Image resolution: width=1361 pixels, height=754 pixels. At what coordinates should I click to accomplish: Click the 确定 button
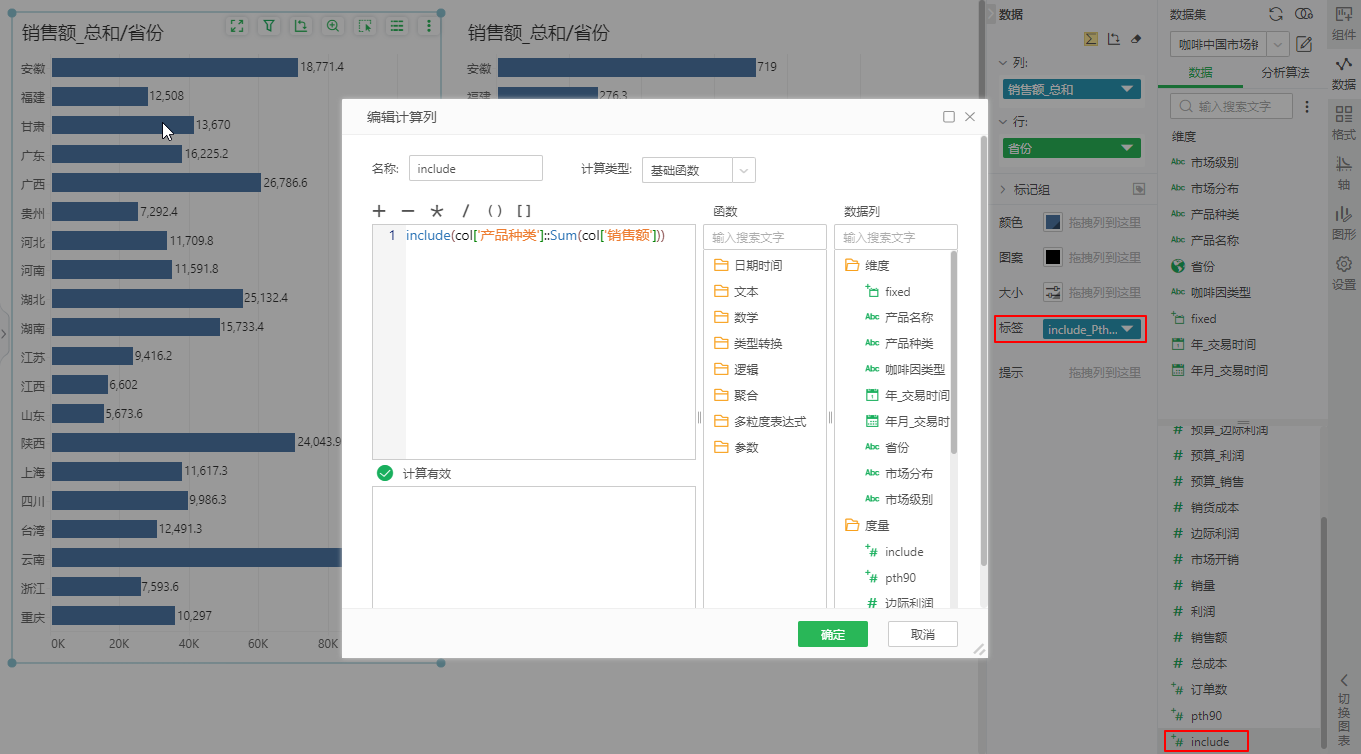click(x=832, y=634)
